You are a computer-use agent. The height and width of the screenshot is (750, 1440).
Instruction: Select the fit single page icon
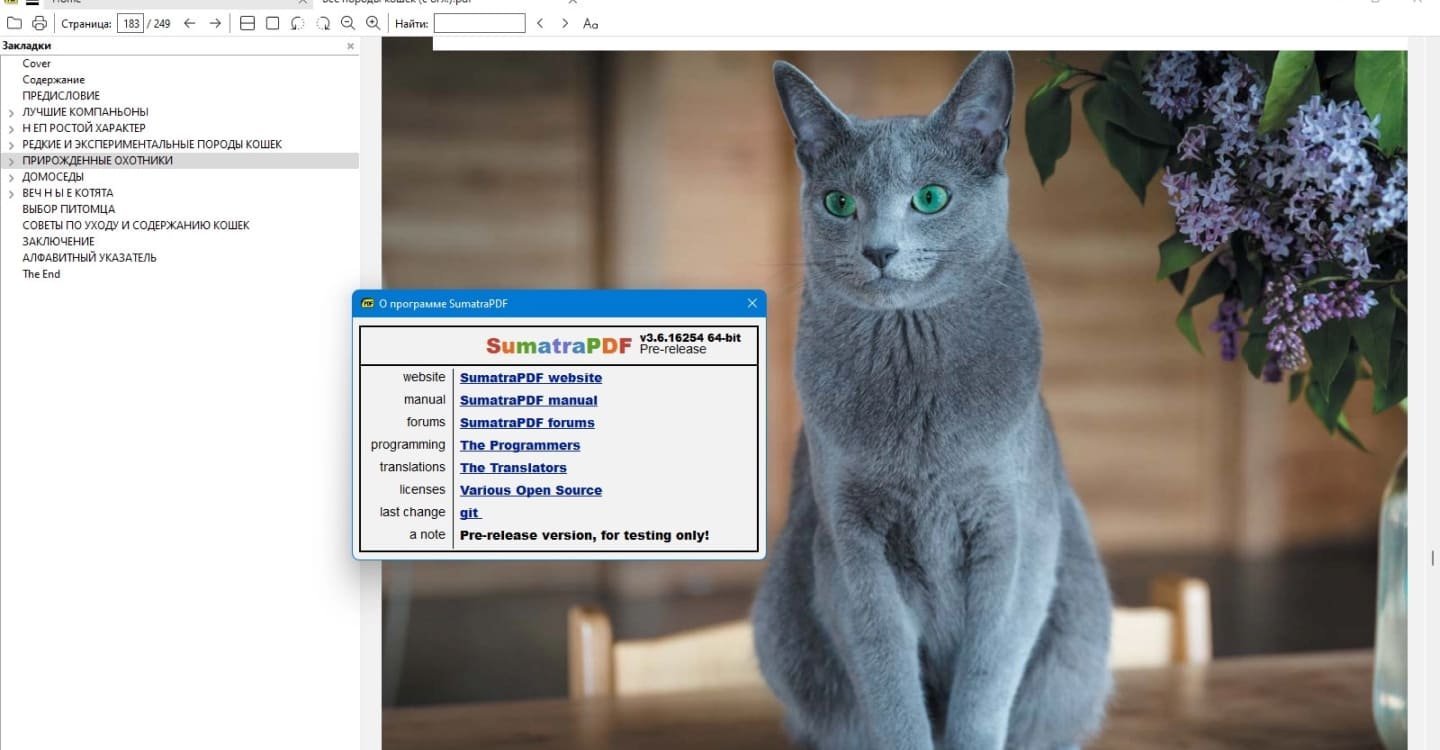coord(272,23)
